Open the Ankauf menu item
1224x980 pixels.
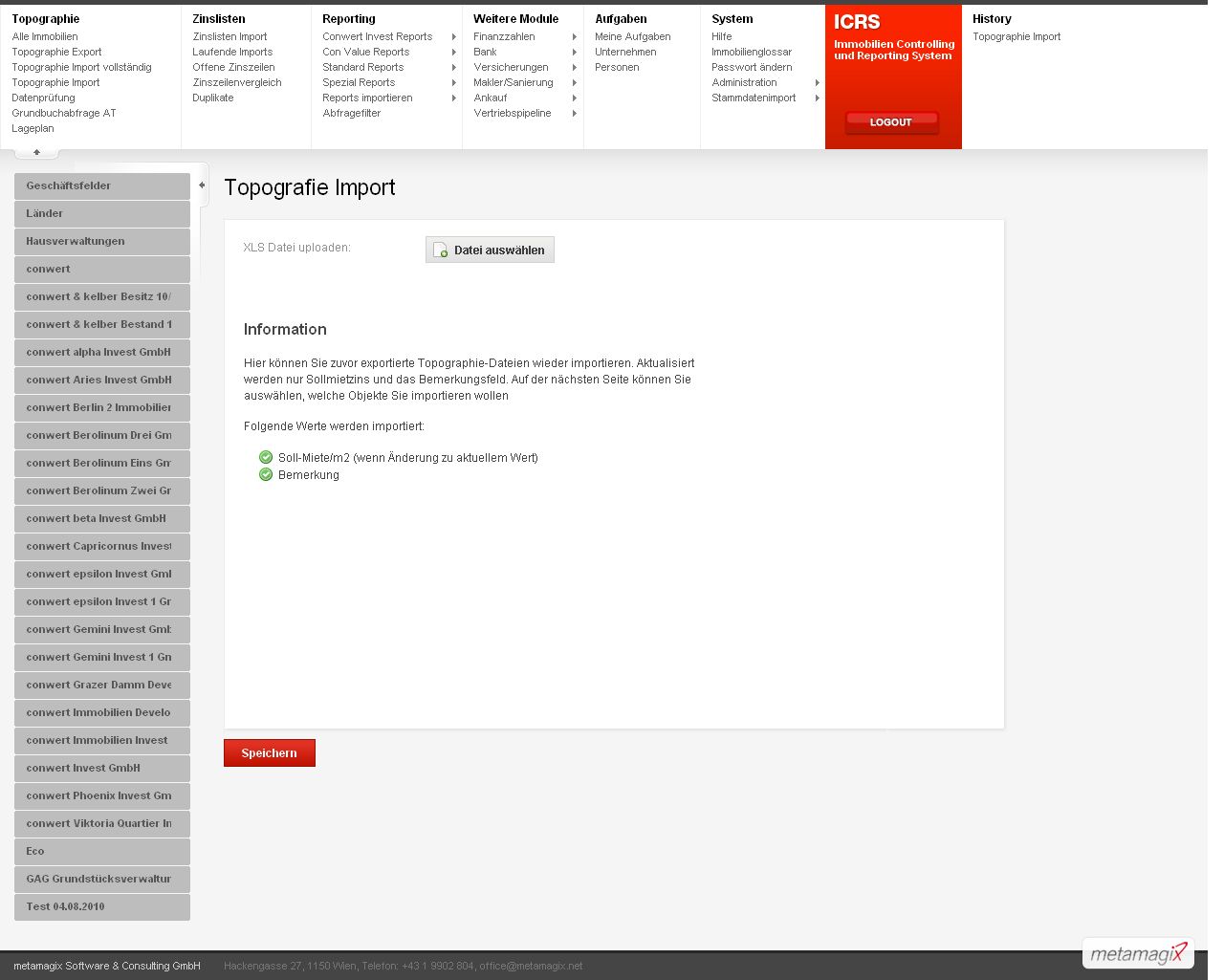[491, 98]
